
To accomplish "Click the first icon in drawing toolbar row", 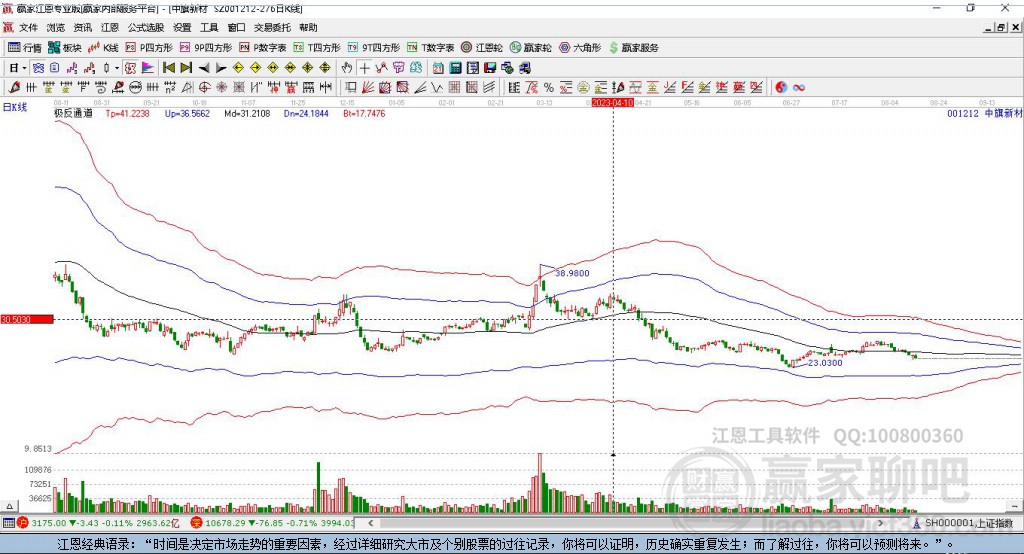I will (14, 87).
